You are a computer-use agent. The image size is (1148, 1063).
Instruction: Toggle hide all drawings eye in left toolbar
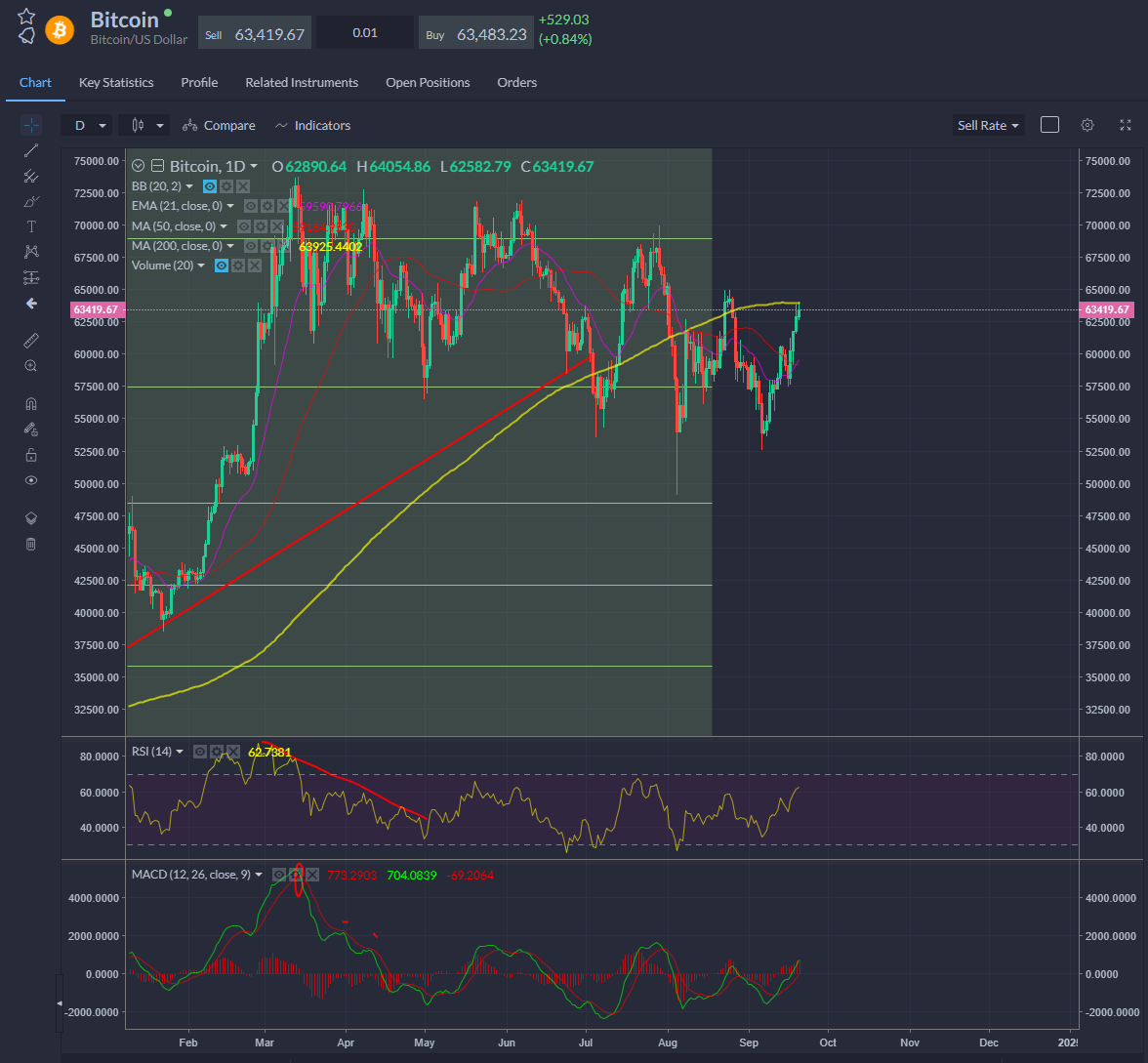[31, 480]
